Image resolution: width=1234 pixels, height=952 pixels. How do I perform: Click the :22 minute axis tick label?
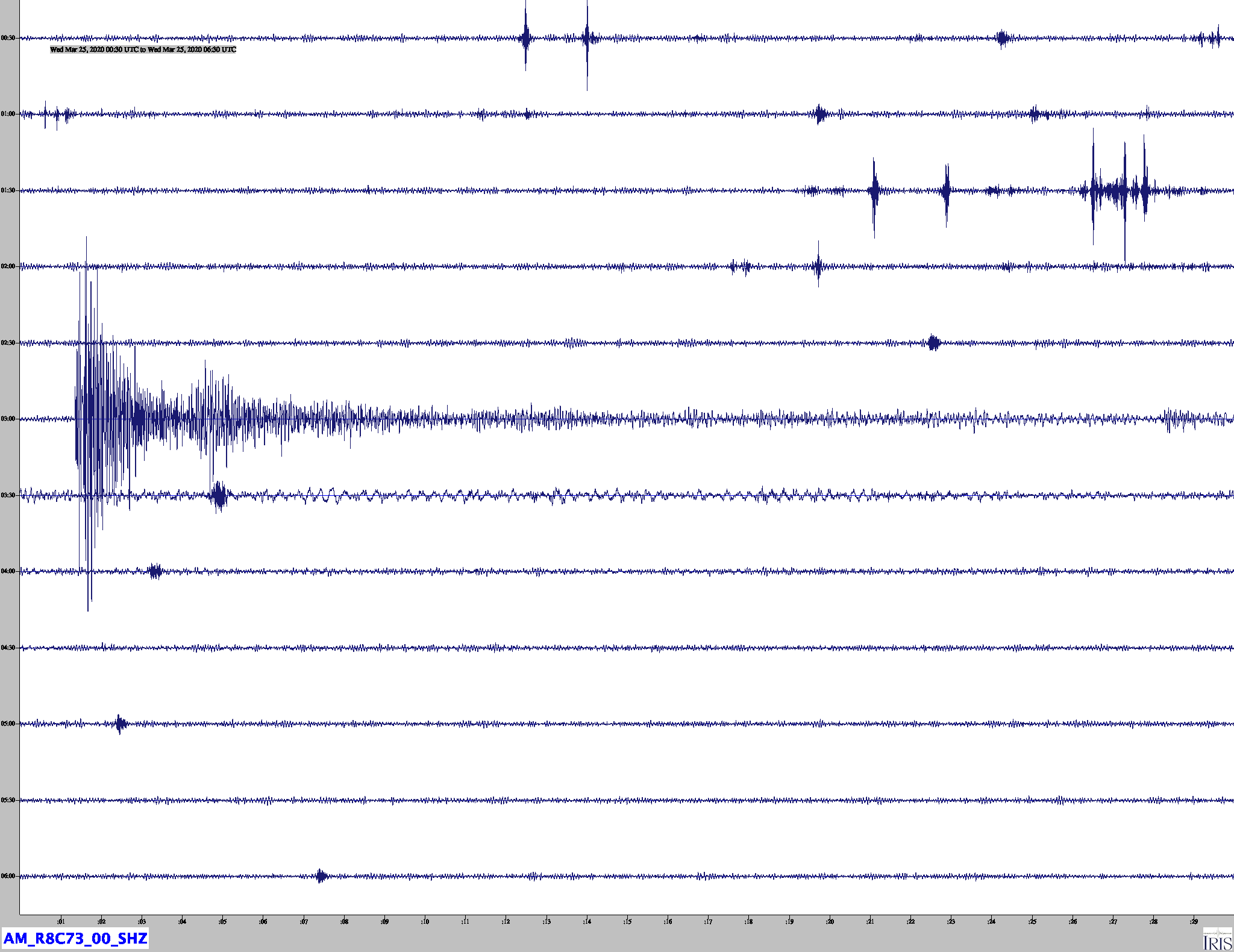(910, 921)
